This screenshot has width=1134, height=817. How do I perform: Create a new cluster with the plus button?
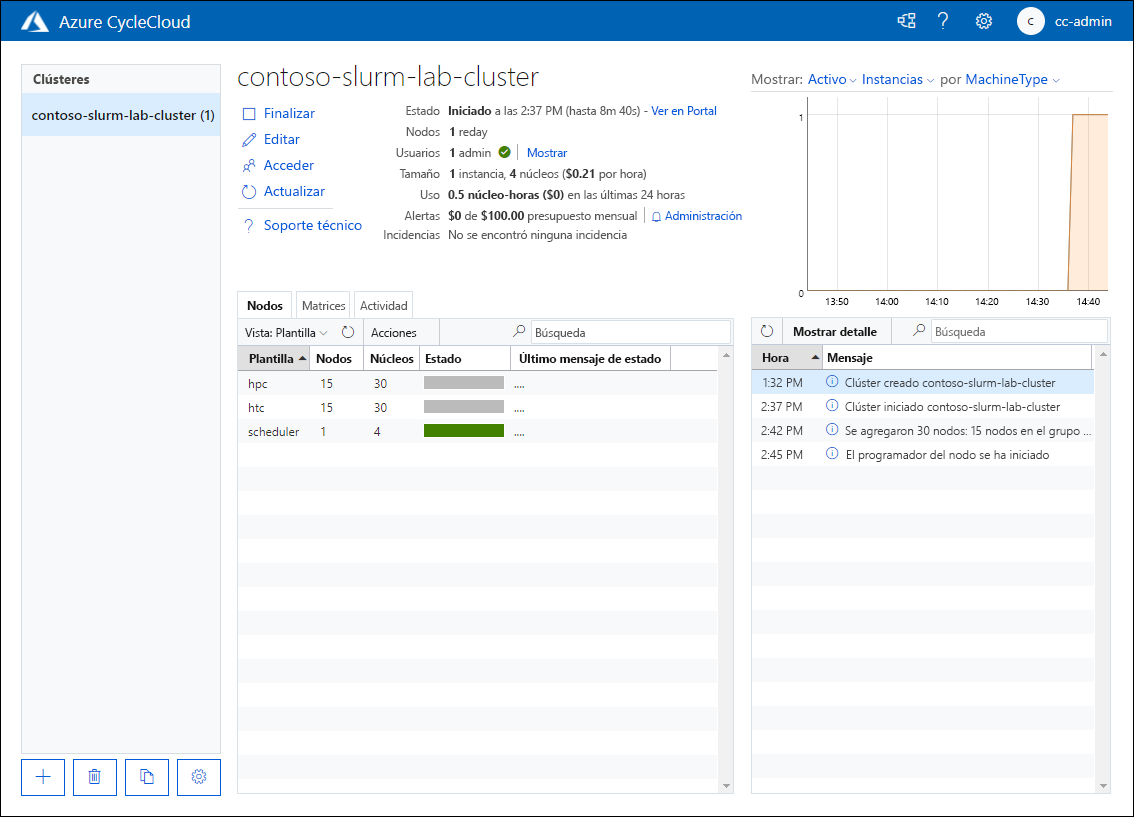click(x=42, y=777)
